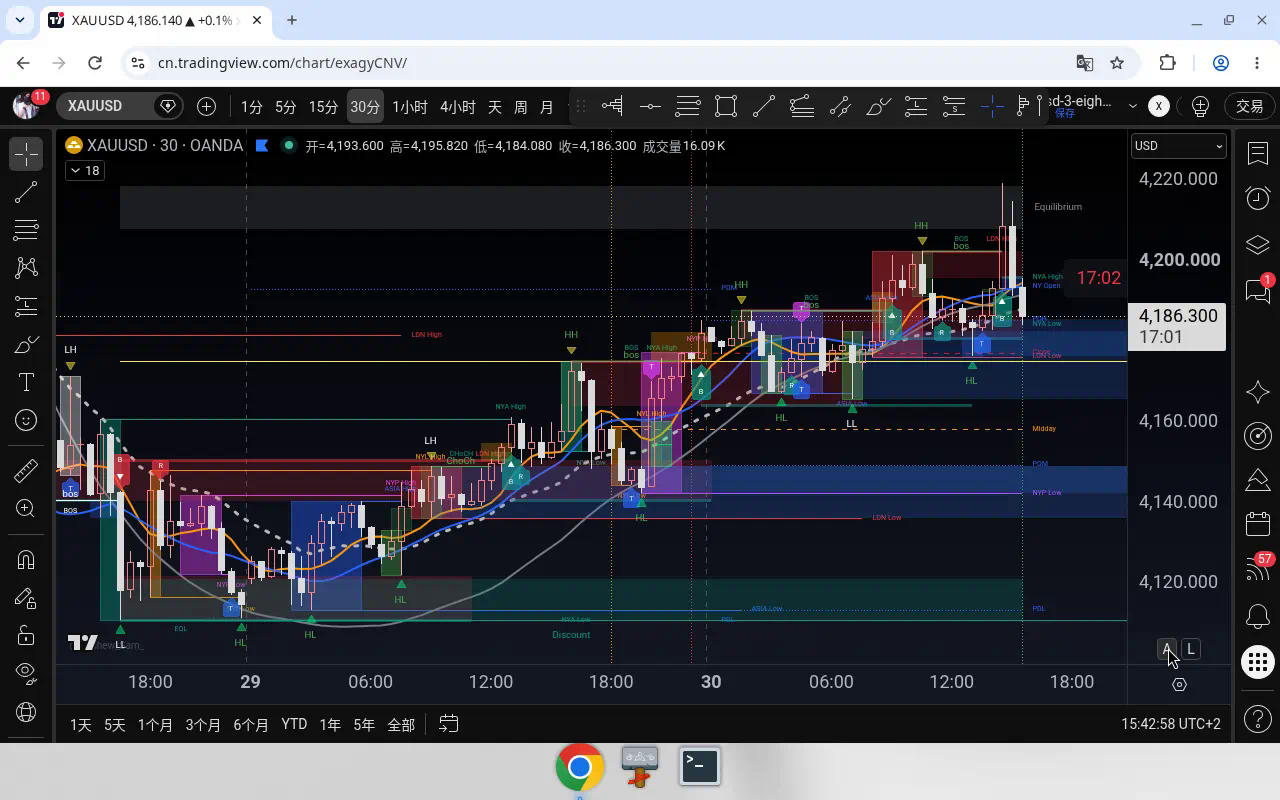1280x800 pixels.
Task: Open the white apps grid button
Action: 1258,661
